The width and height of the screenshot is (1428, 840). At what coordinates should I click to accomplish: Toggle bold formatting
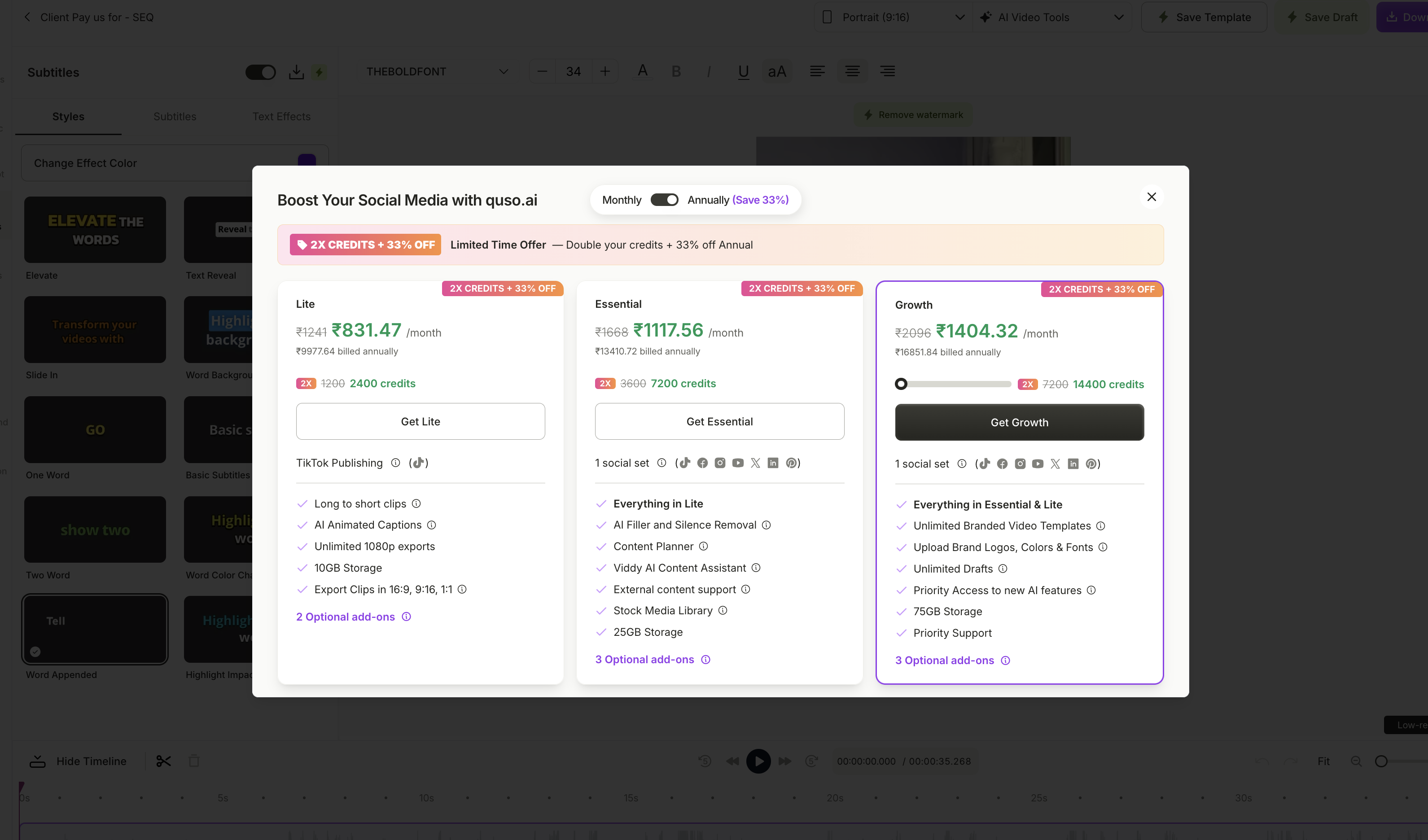point(675,71)
